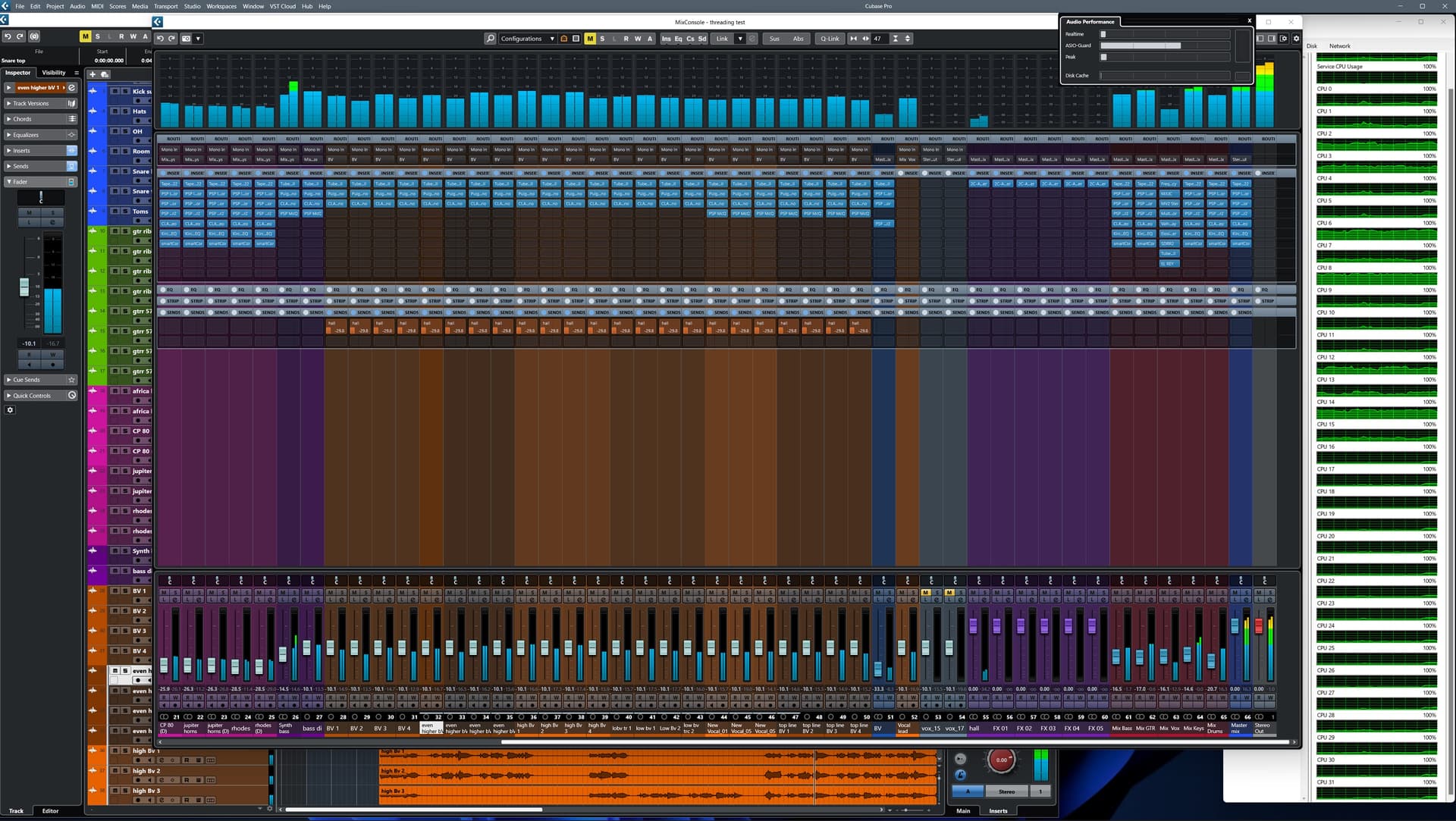Image resolution: width=1456 pixels, height=821 pixels.
Task: Click the undo icon in the project toolbar
Action: [x=8, y=36]
